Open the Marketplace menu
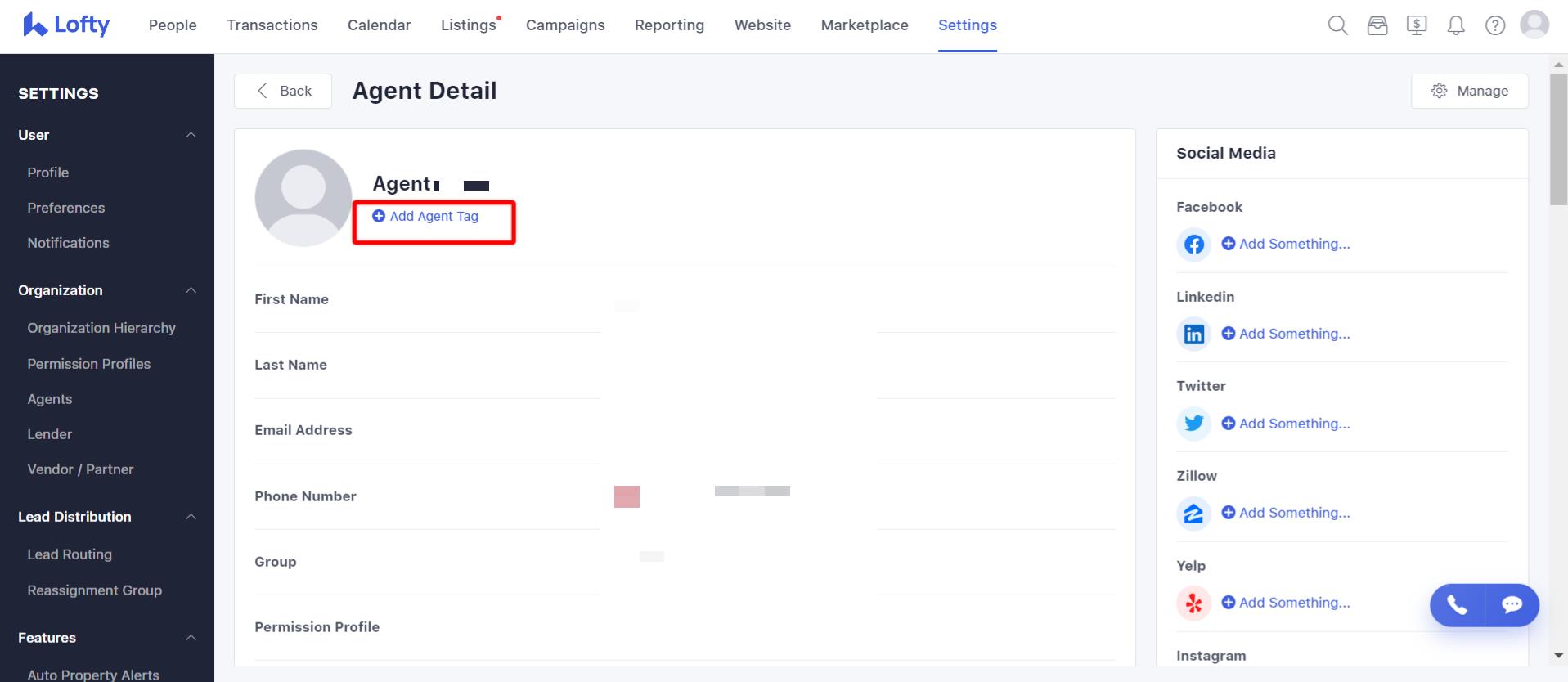 click(x=865, y=25)
